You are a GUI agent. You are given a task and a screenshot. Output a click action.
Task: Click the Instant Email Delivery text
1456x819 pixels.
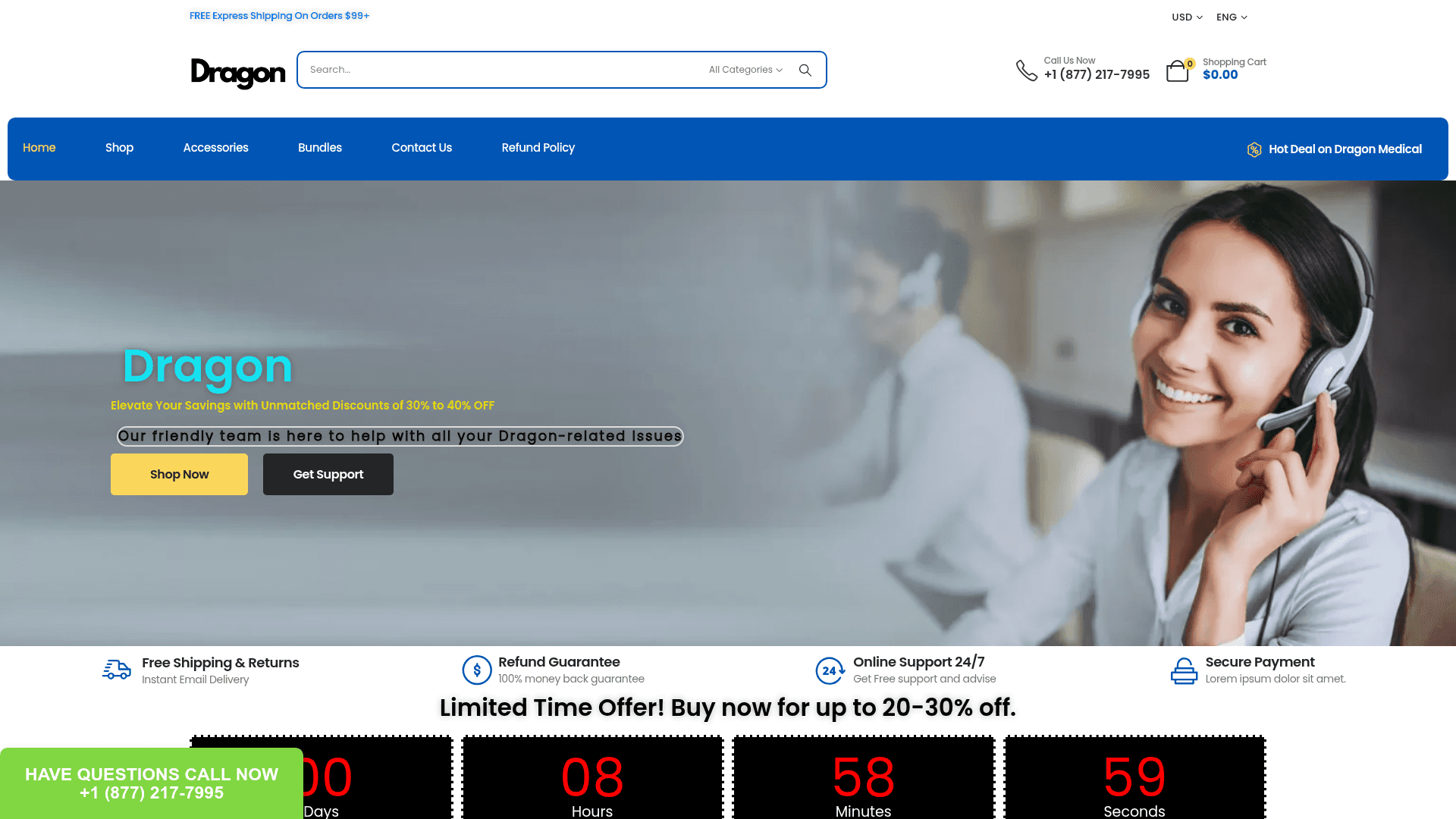(195, 679)
